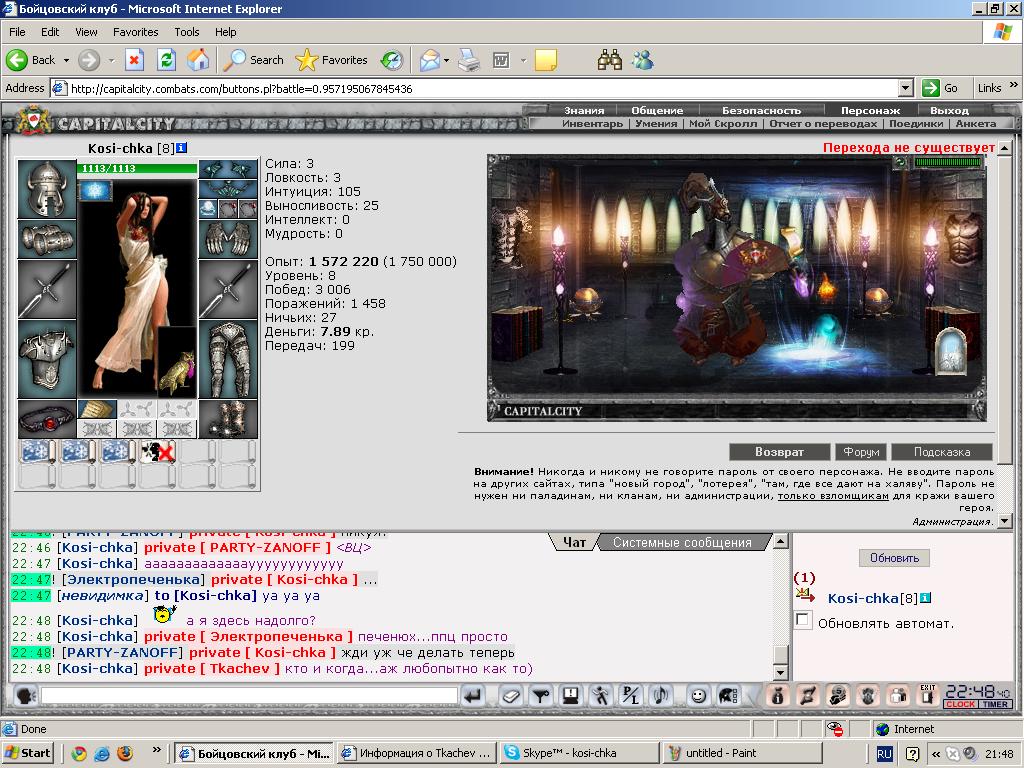1024x768 pixels.
Task: Click the green progress bar above location image
Action: 948,162
